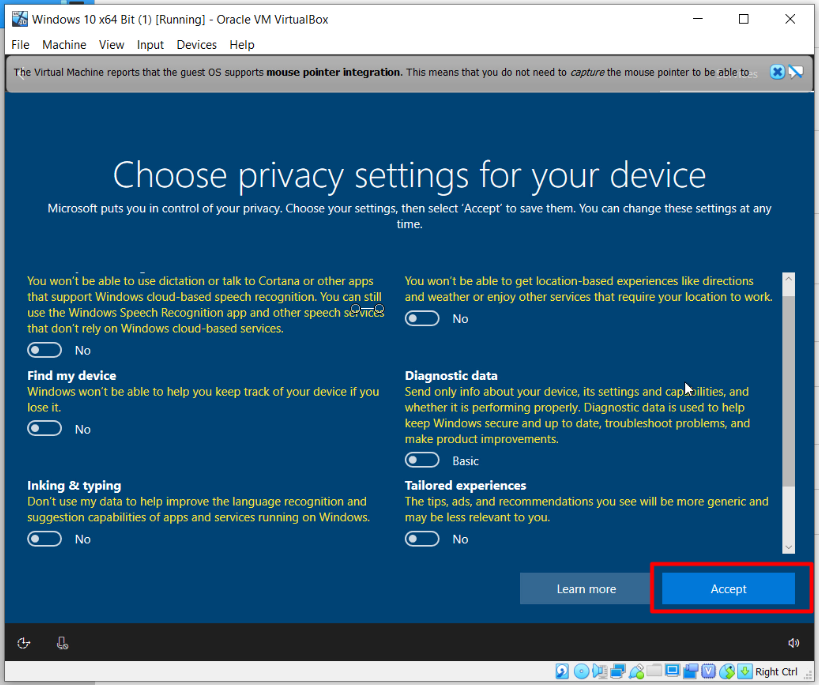
Task: Click the display monitor indicator icon
Action: [x=672, y=671]
